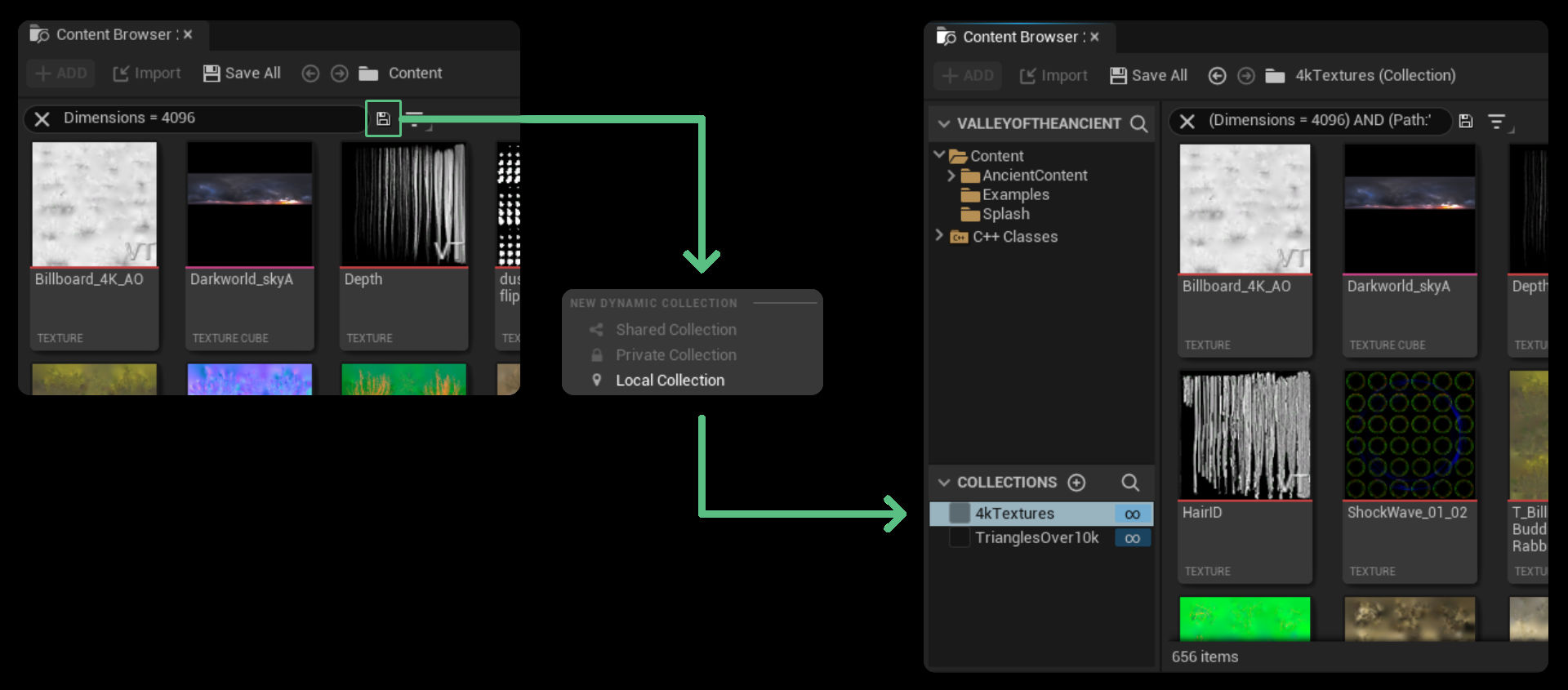This screenshot has width=1568, height=690.
Task: Click Save All in right Content Browser
Action: [1148, 76]
